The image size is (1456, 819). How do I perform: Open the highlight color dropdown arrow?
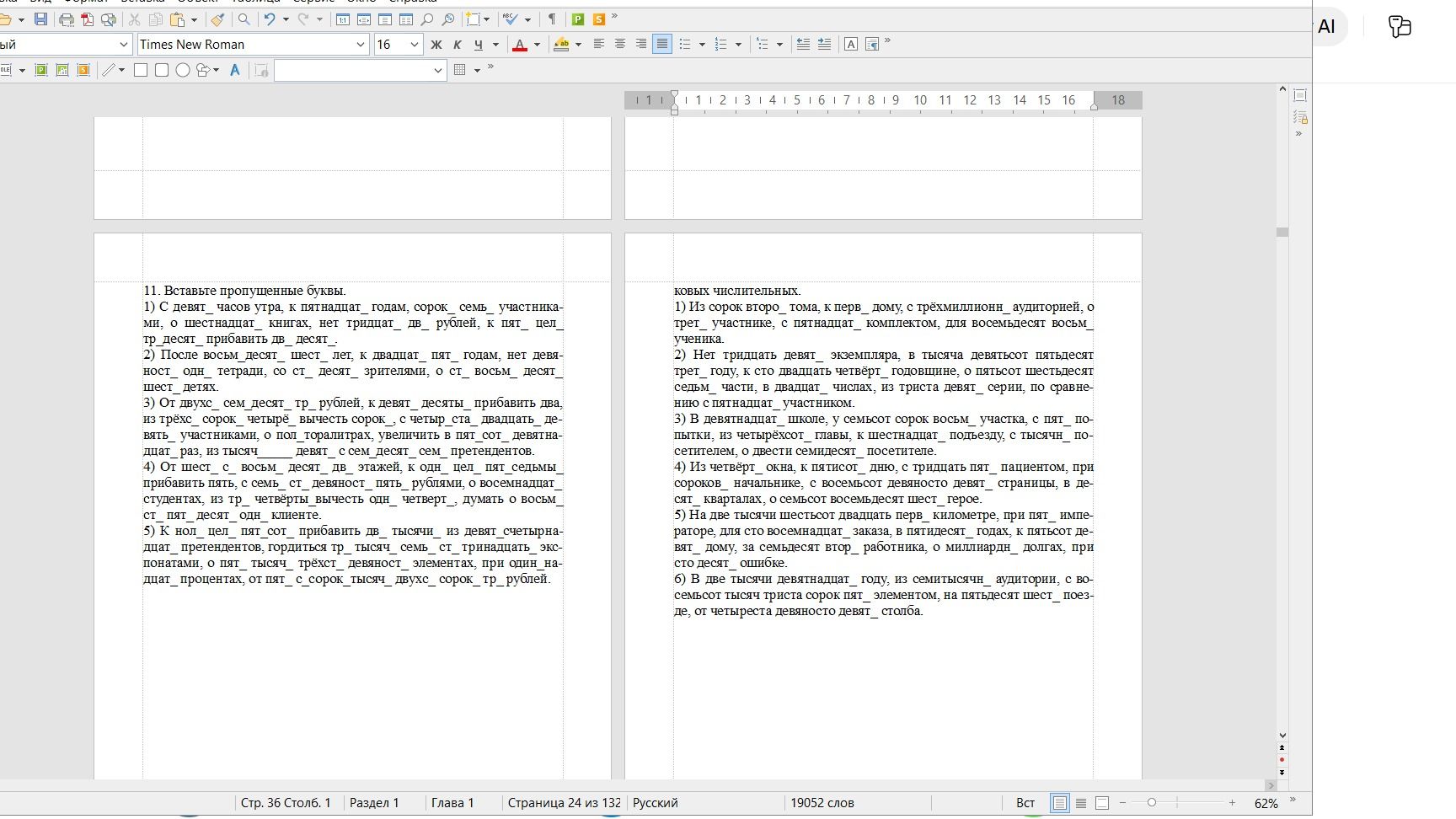coord(578,44)
